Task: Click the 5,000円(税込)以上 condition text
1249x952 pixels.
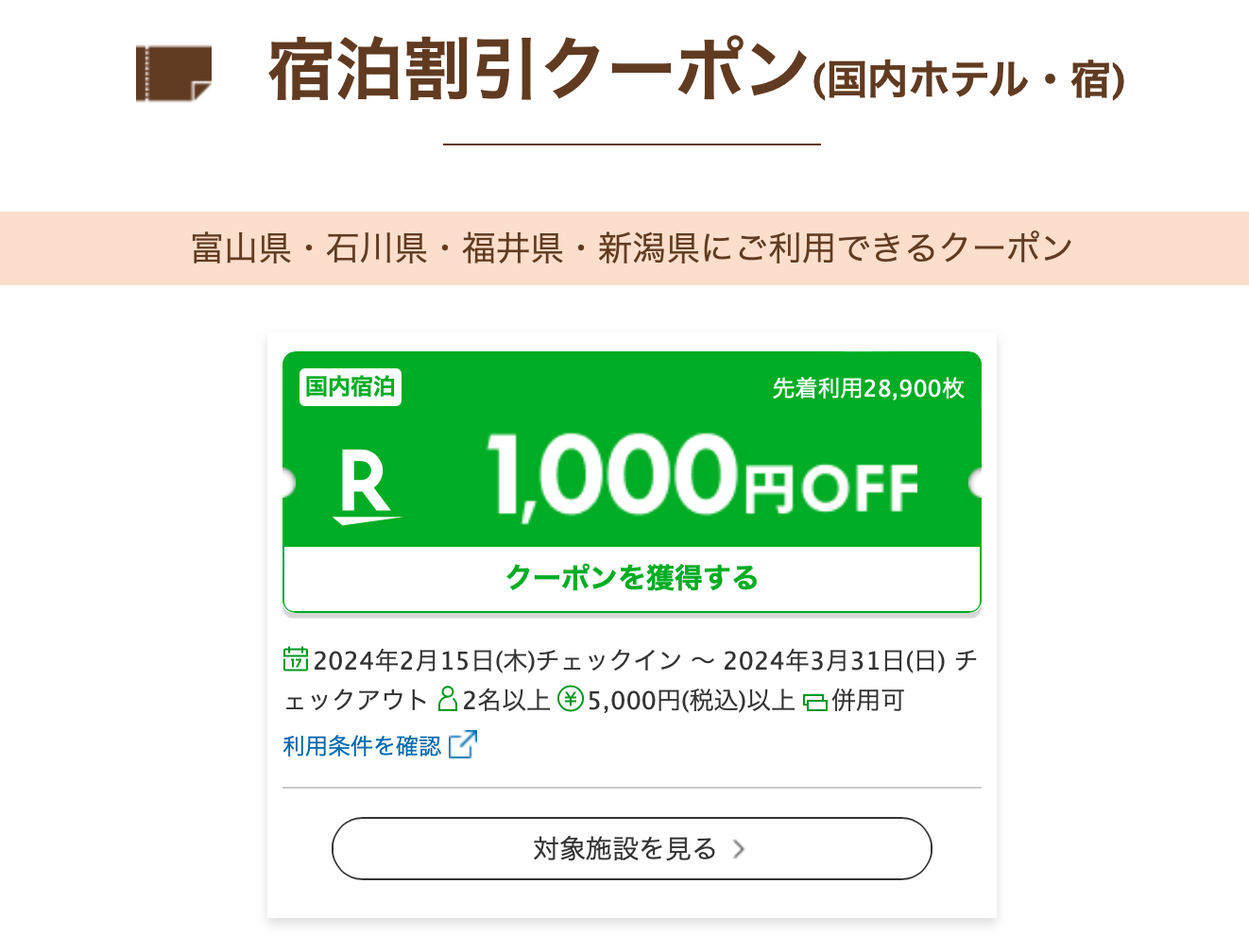Action: coord(691,700)
